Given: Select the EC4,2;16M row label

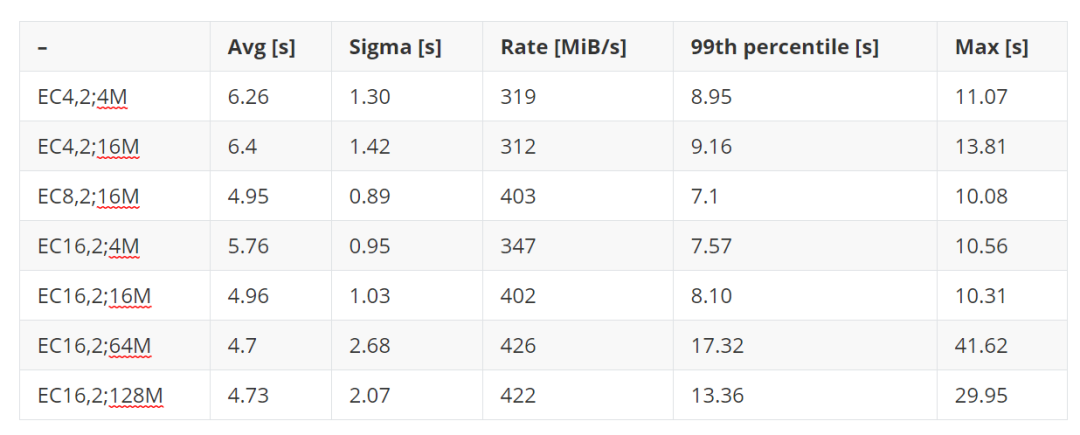Looking at the screenshot, I should click(88, 147).
